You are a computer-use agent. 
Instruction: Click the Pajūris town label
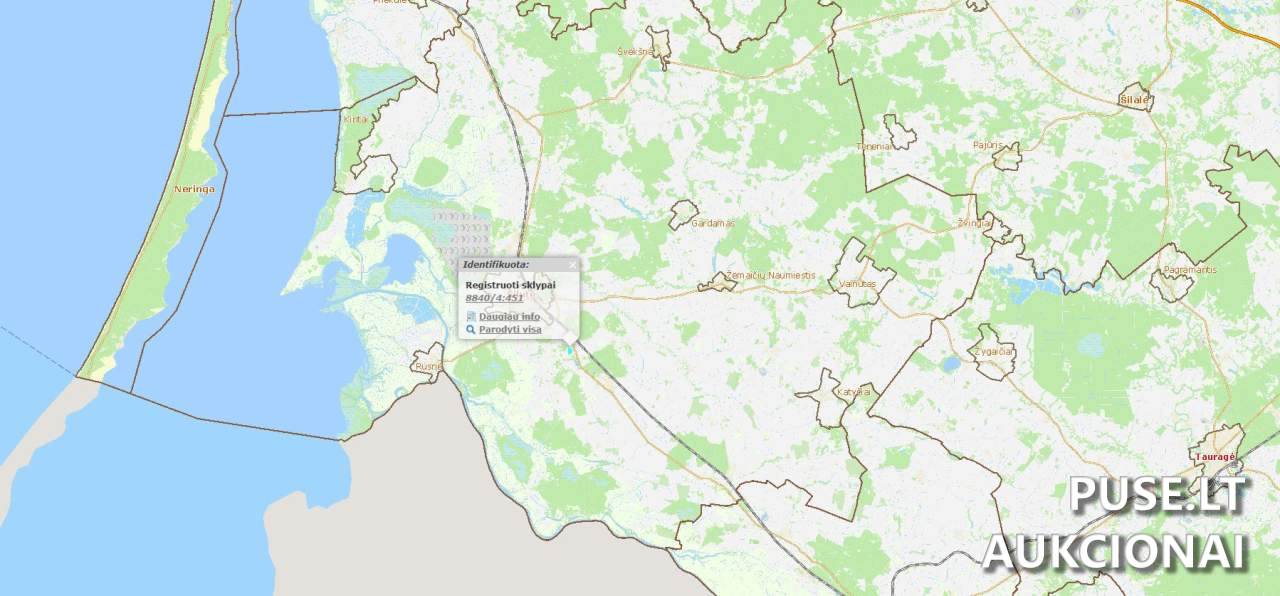click(987, 145)
